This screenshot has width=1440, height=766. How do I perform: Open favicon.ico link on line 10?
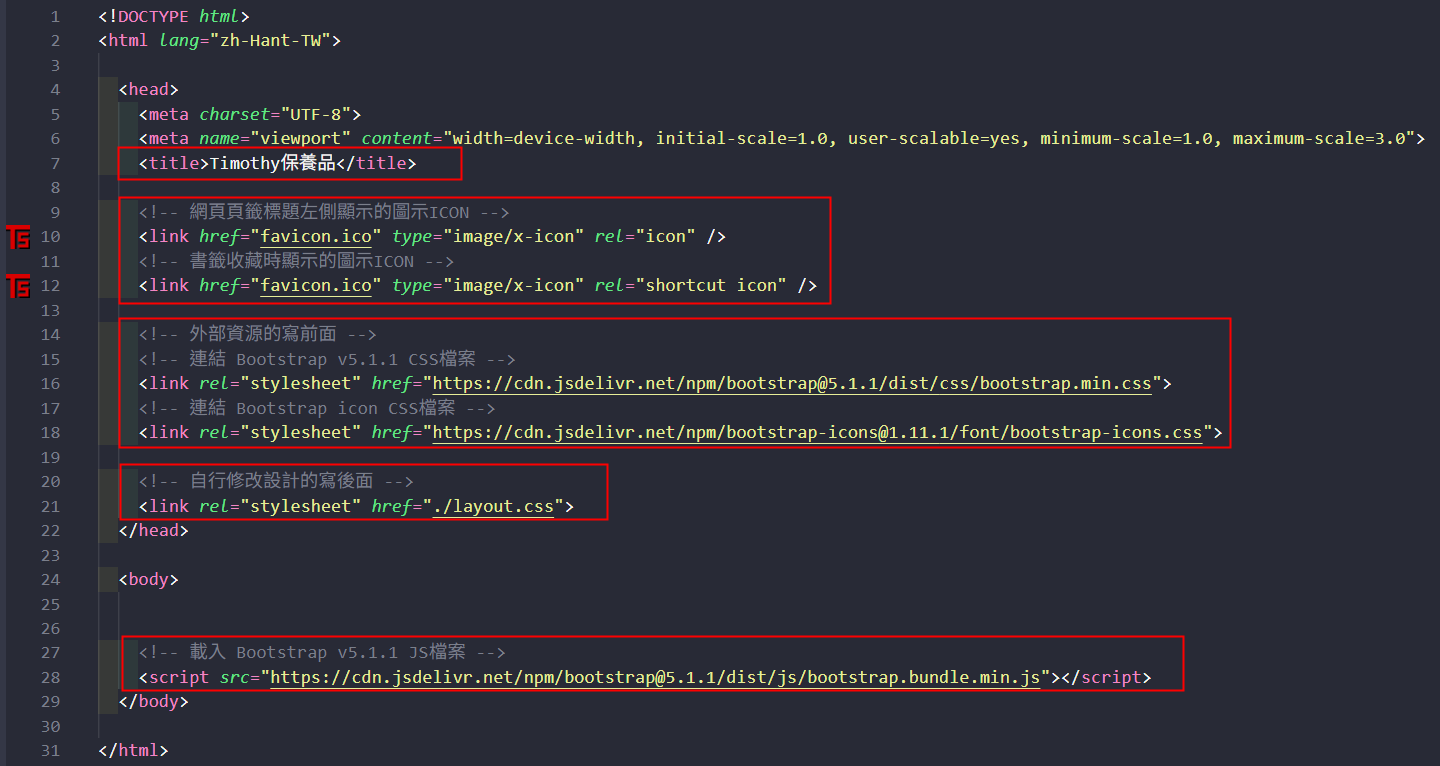tap(316, 237)
